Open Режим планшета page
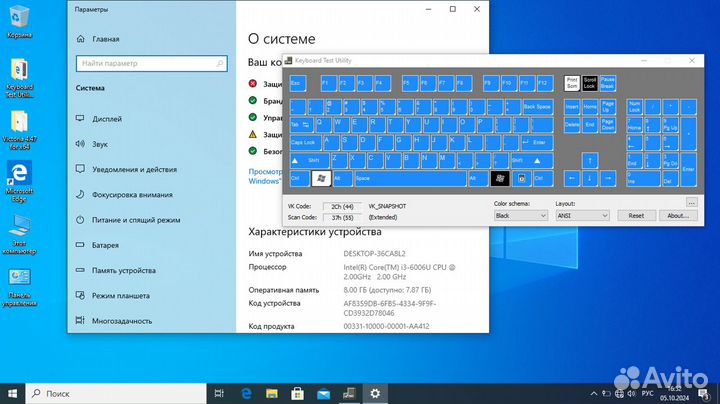This screenshot has width=720, height=404. coord(121,296)
